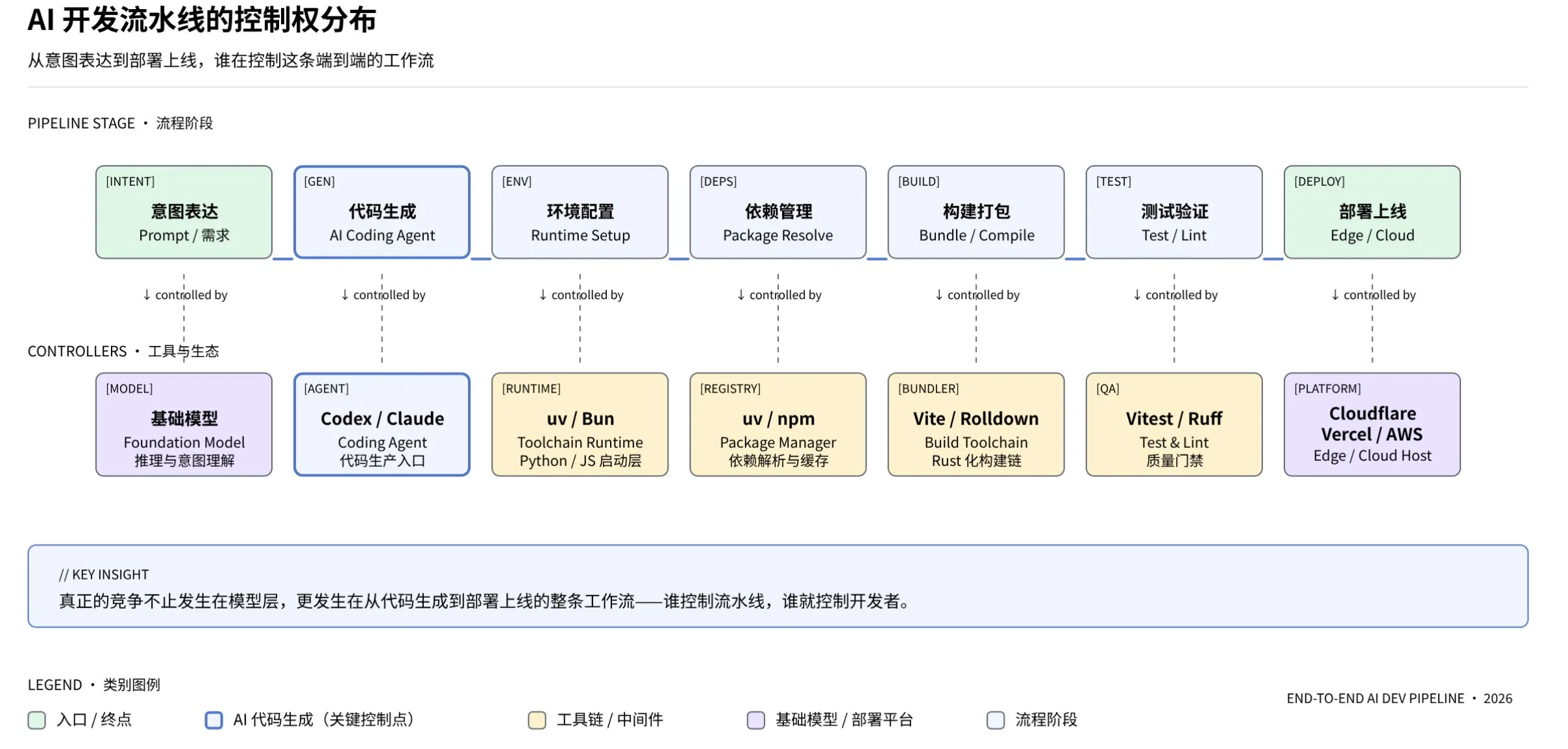This screenshot has width=1568, height=749.
Task: Click the text 质量门禁
Action: point(1174,461)
